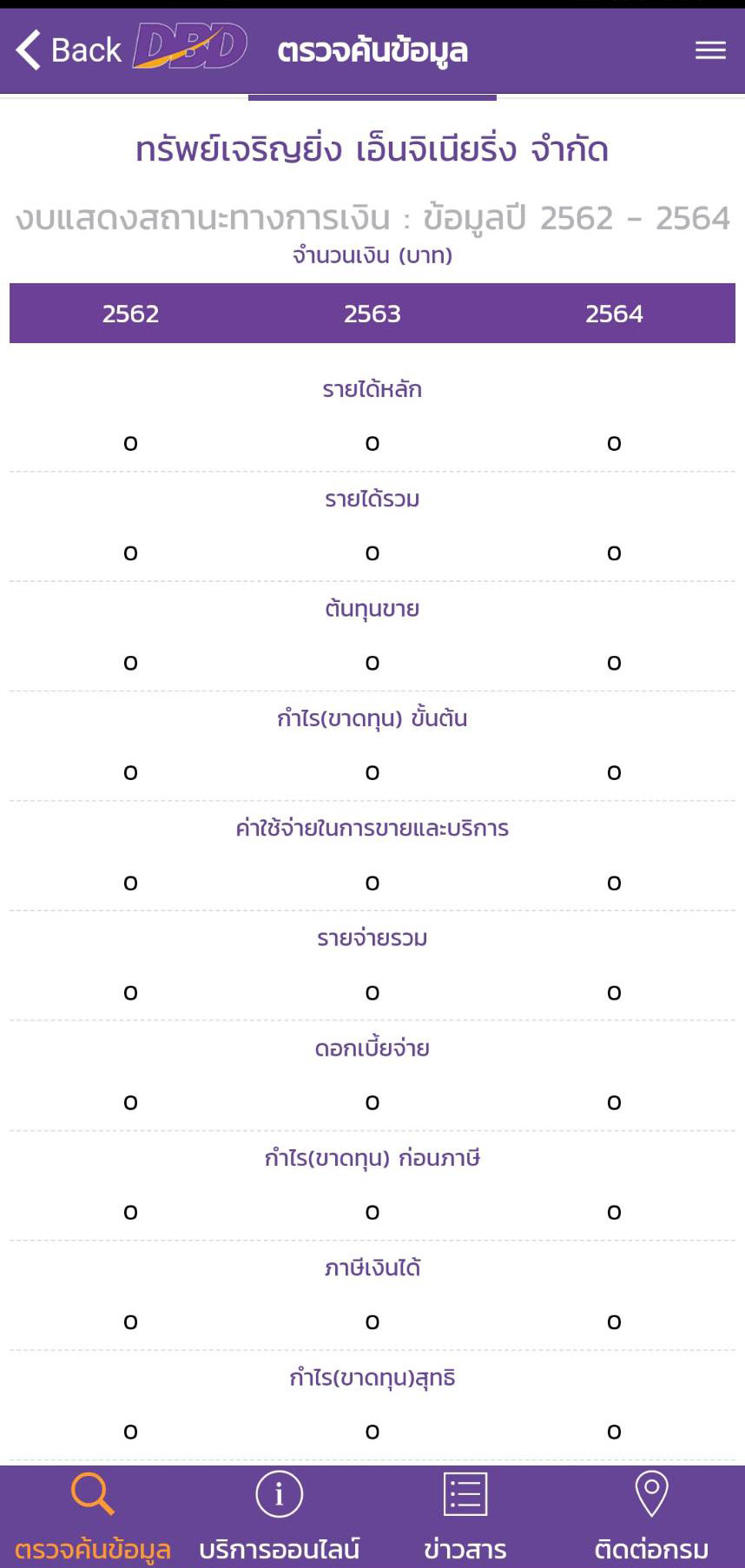Image resolution: width=745 pixels, height=1568 pixels.
Task: Tap the Back arrow chevron
Action: pyautogui.click(x=29, y=50)
